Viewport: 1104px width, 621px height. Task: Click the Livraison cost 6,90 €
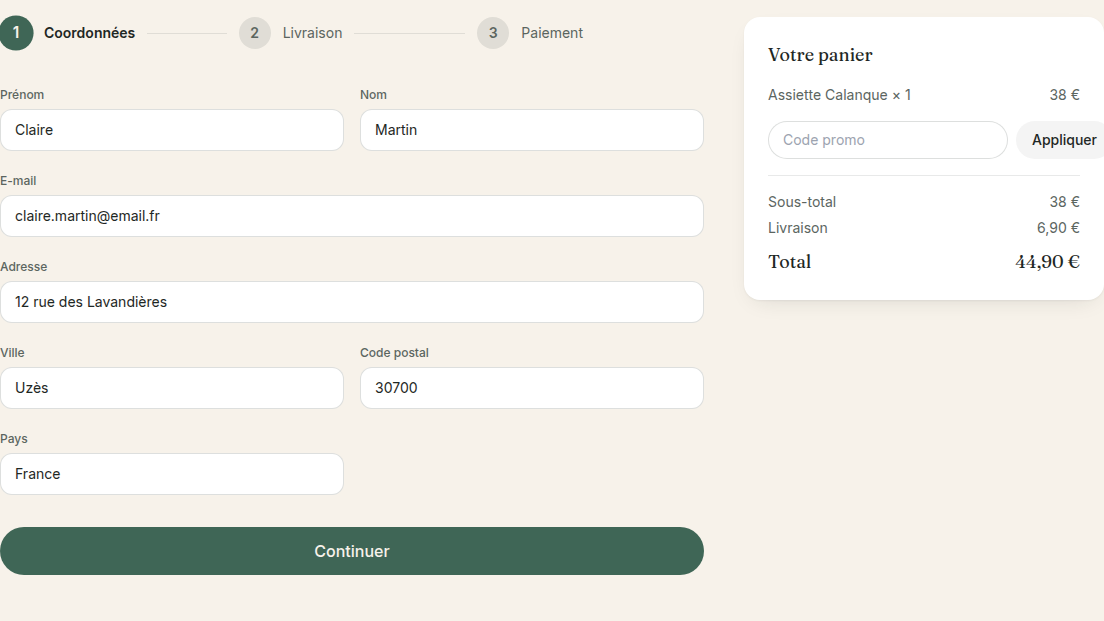tap(1058, 228)
